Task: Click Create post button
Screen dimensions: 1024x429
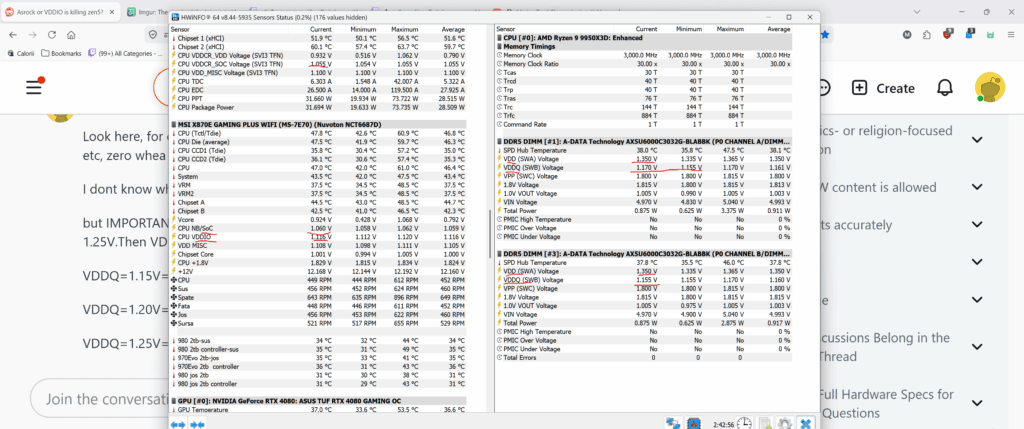Action: (883, 88)
